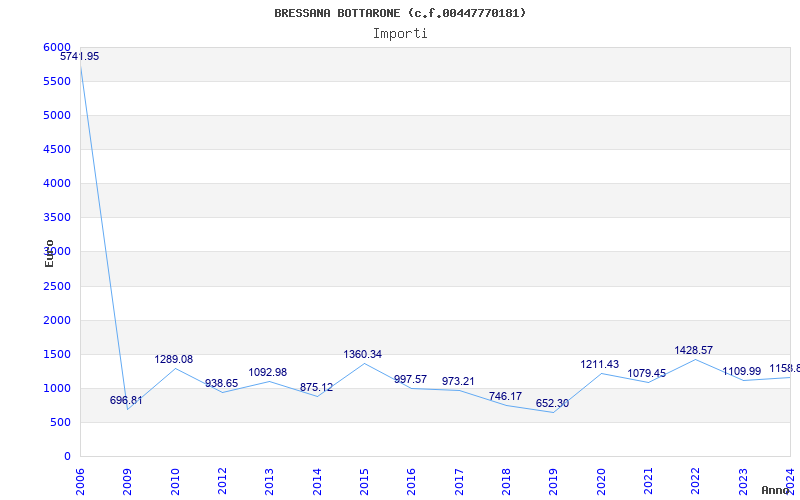Viewport: 800px width, 500px height.
Task: Click the 2000 value on Euro axis
Action: (57, 320)
